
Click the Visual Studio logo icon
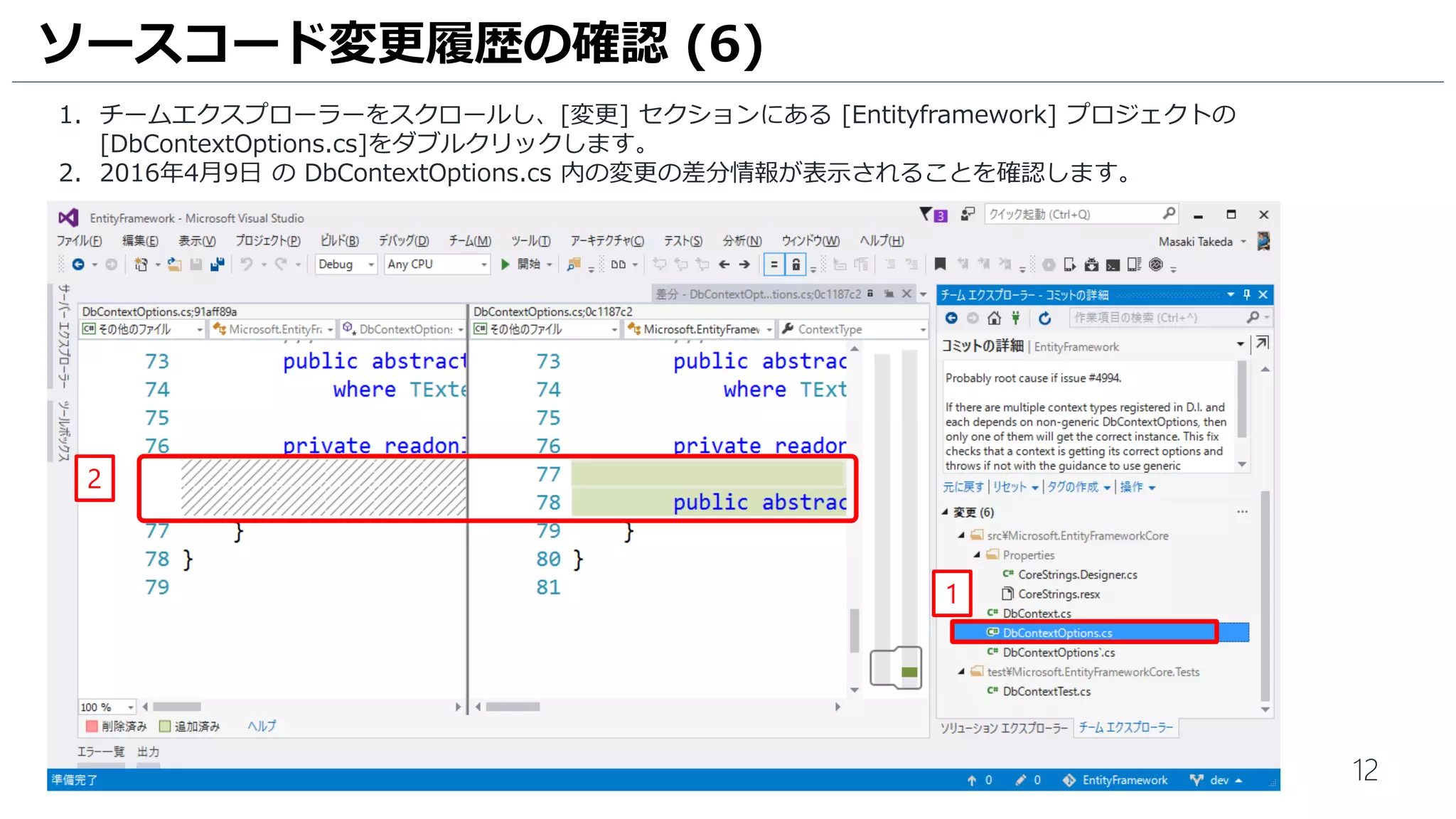coord(68,218)
